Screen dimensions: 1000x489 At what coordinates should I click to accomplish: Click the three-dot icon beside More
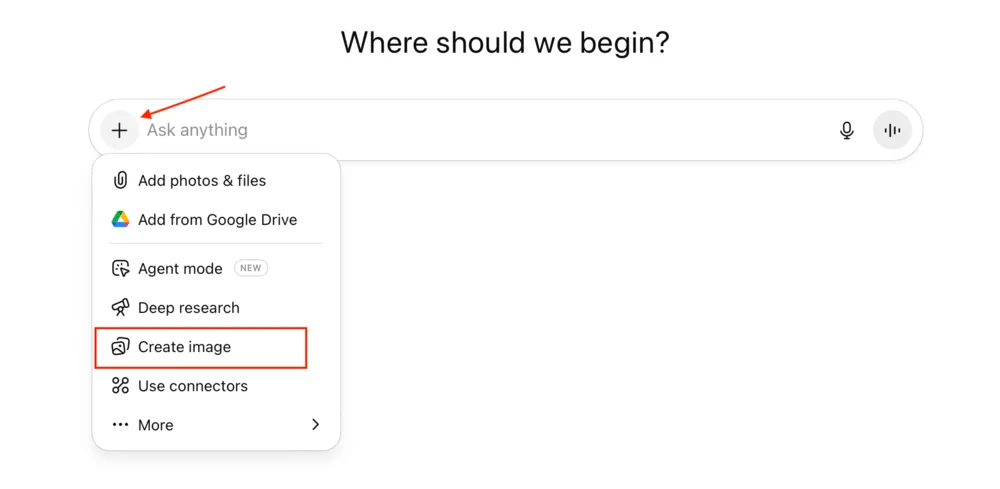(x=120, y=425)
